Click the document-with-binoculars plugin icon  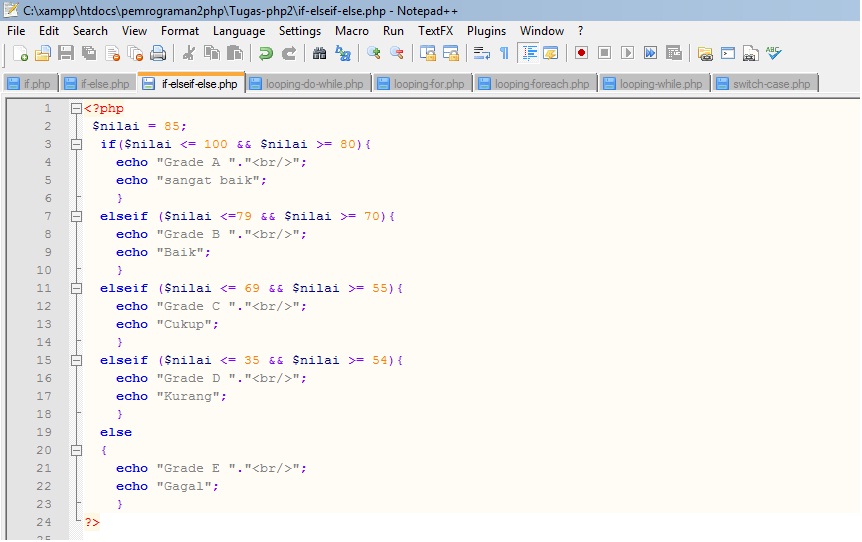point(750,53)
